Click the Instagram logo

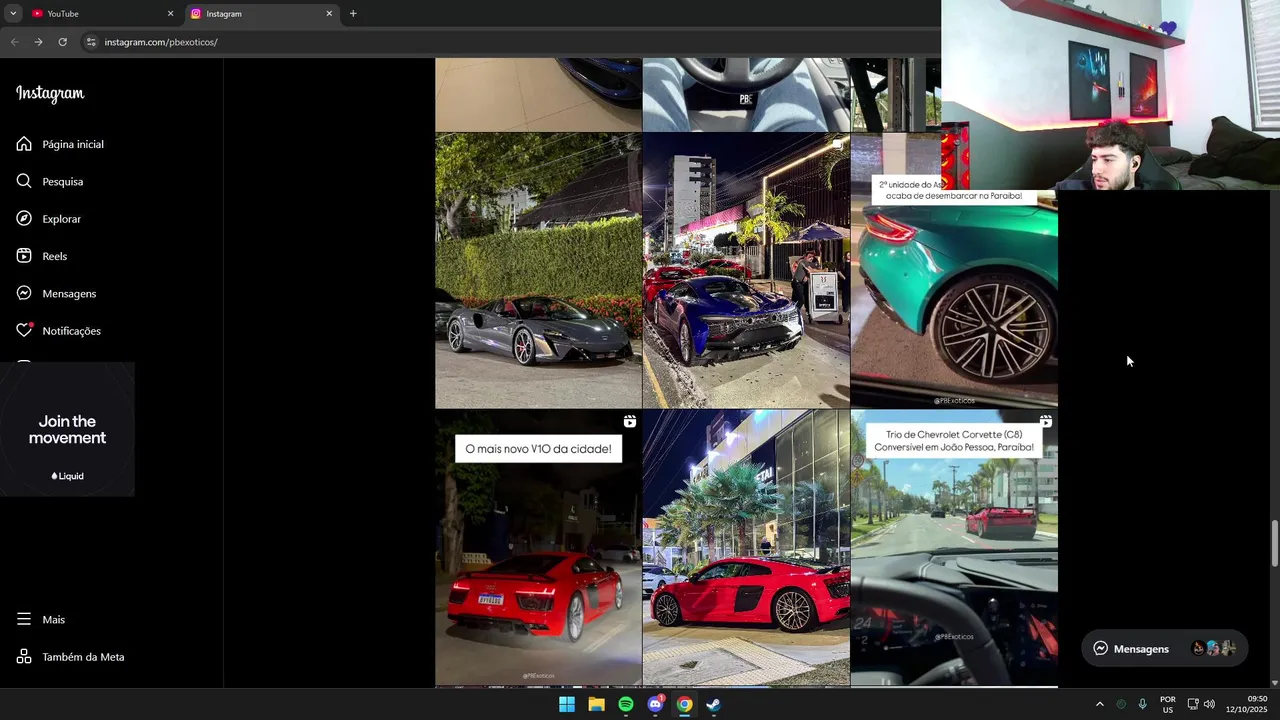pyautogui.click(x=50, y=94)
